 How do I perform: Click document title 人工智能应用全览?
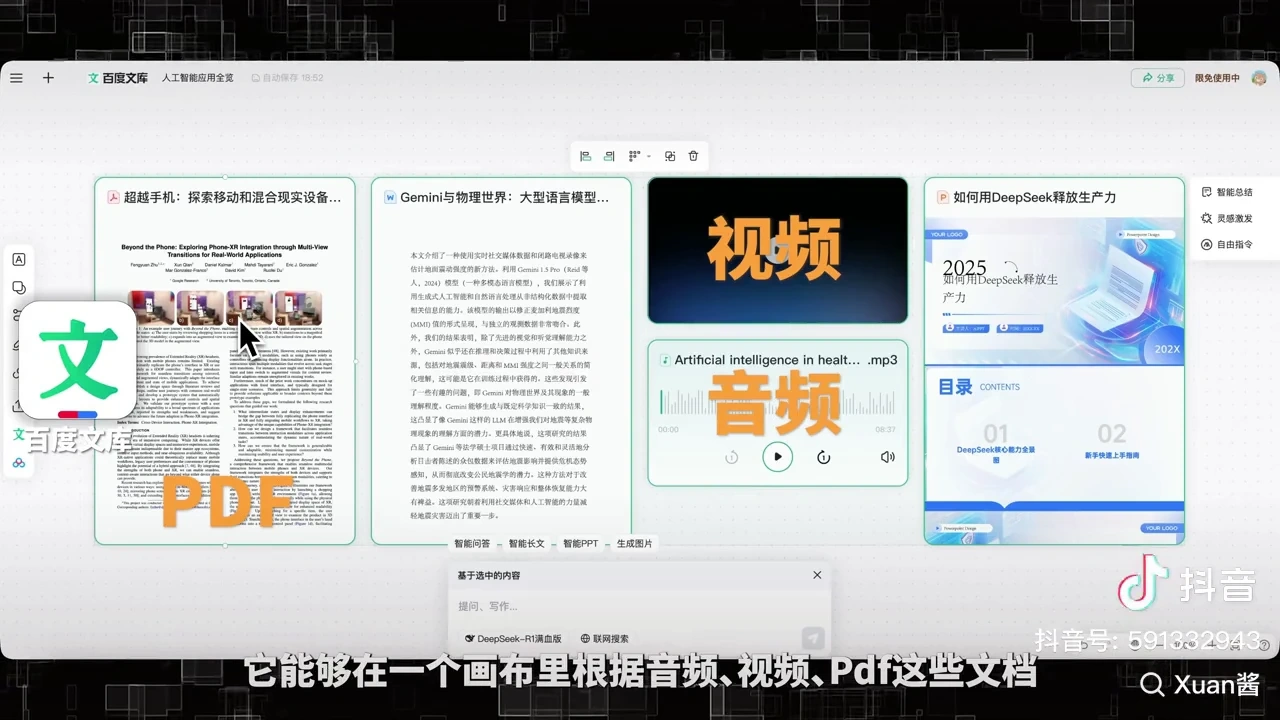click(x=197, y=78)
